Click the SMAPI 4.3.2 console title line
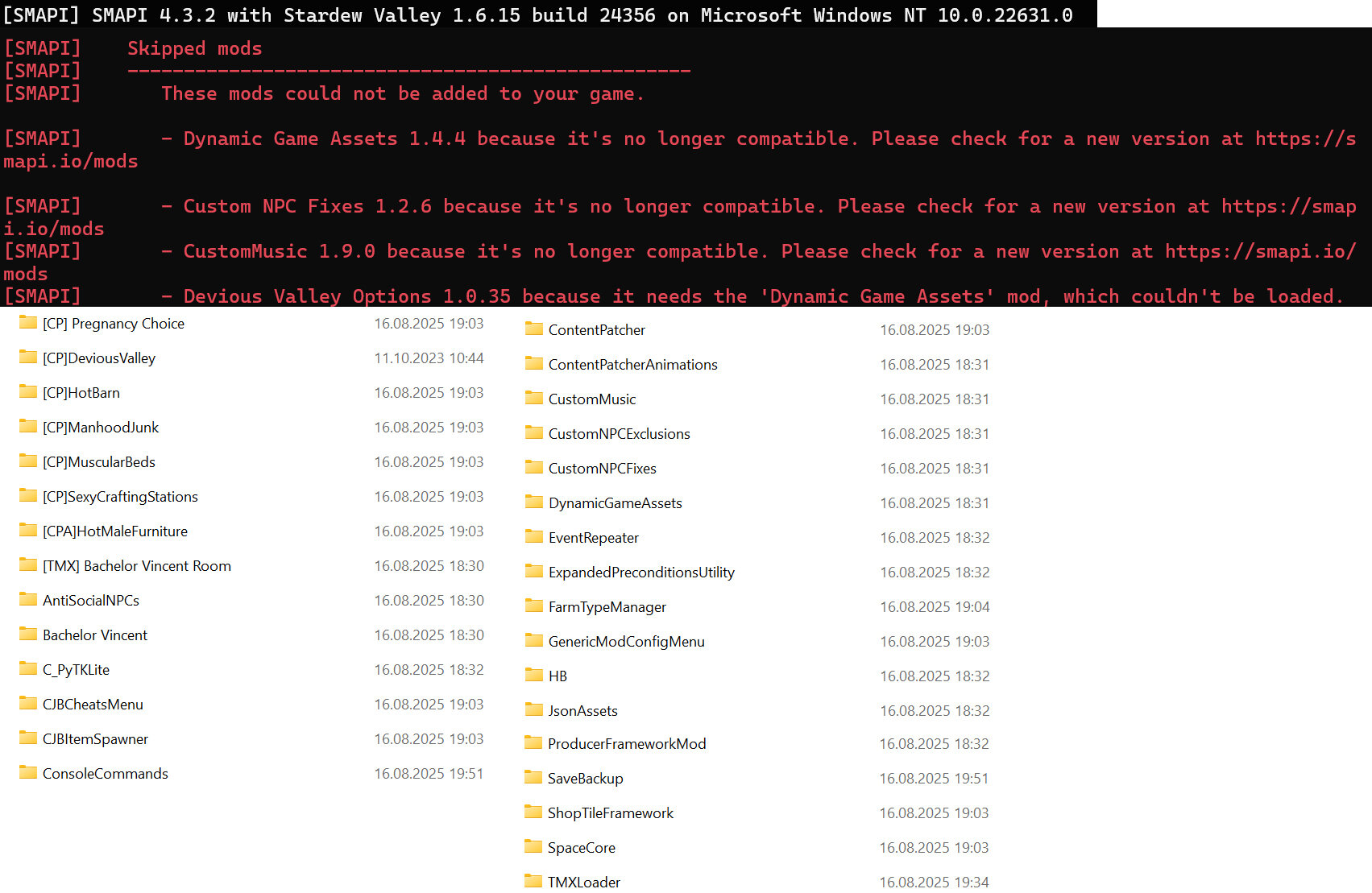Screen dimensions: 1372x893 pos(538,14)
